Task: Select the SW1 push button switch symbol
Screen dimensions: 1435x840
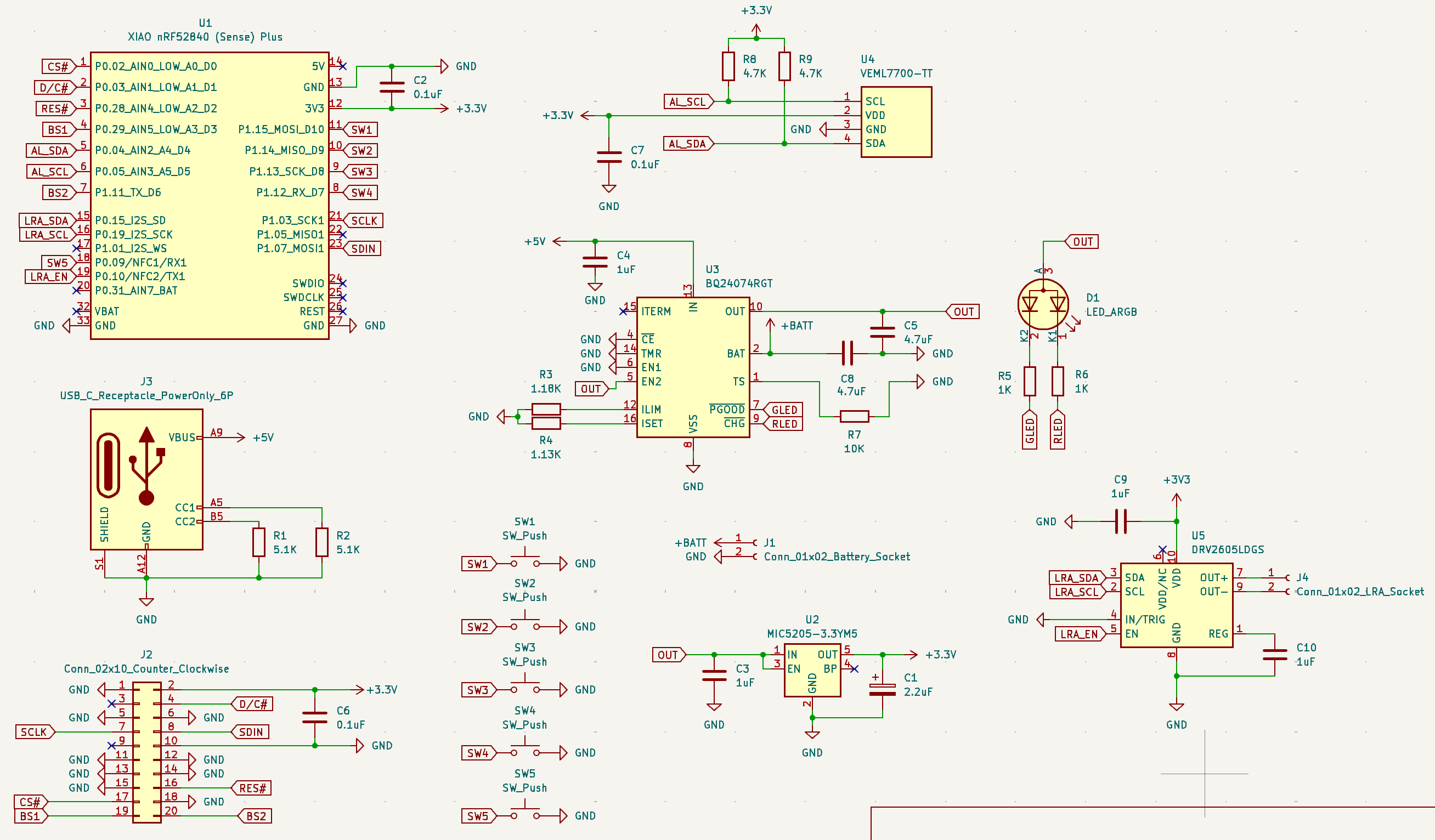Action: click(x=524, y=559)
